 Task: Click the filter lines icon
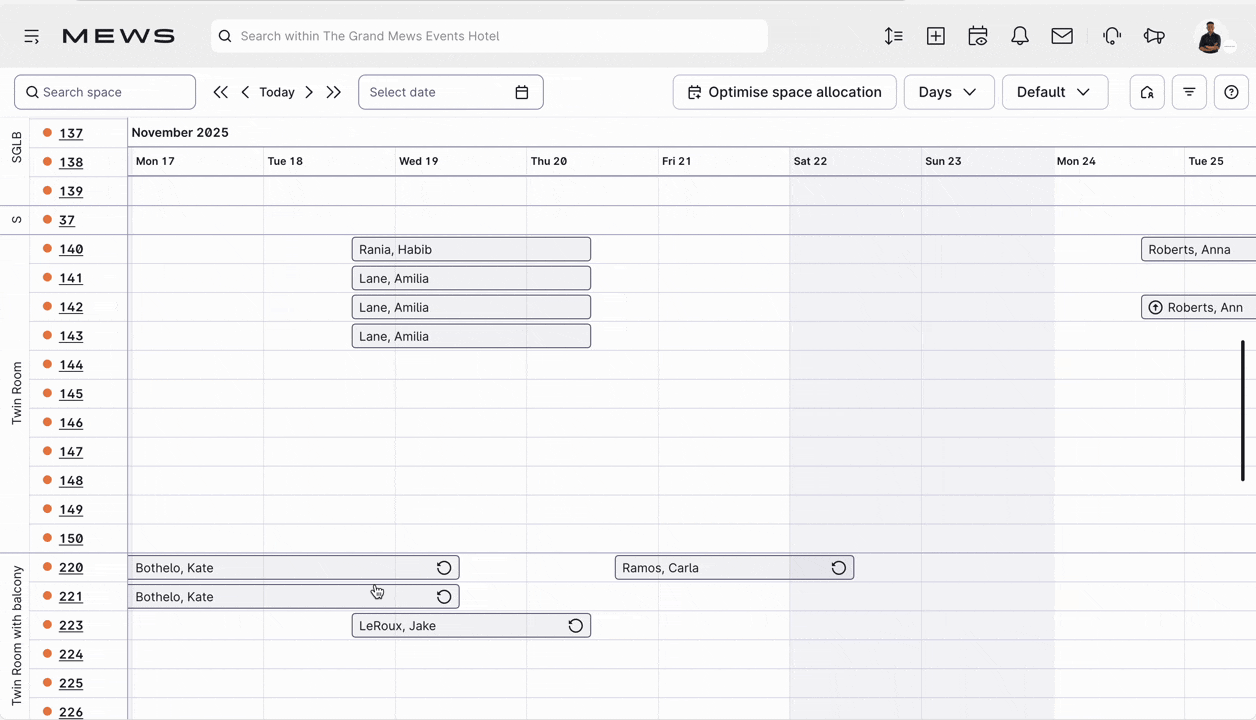click(1189, 92)
